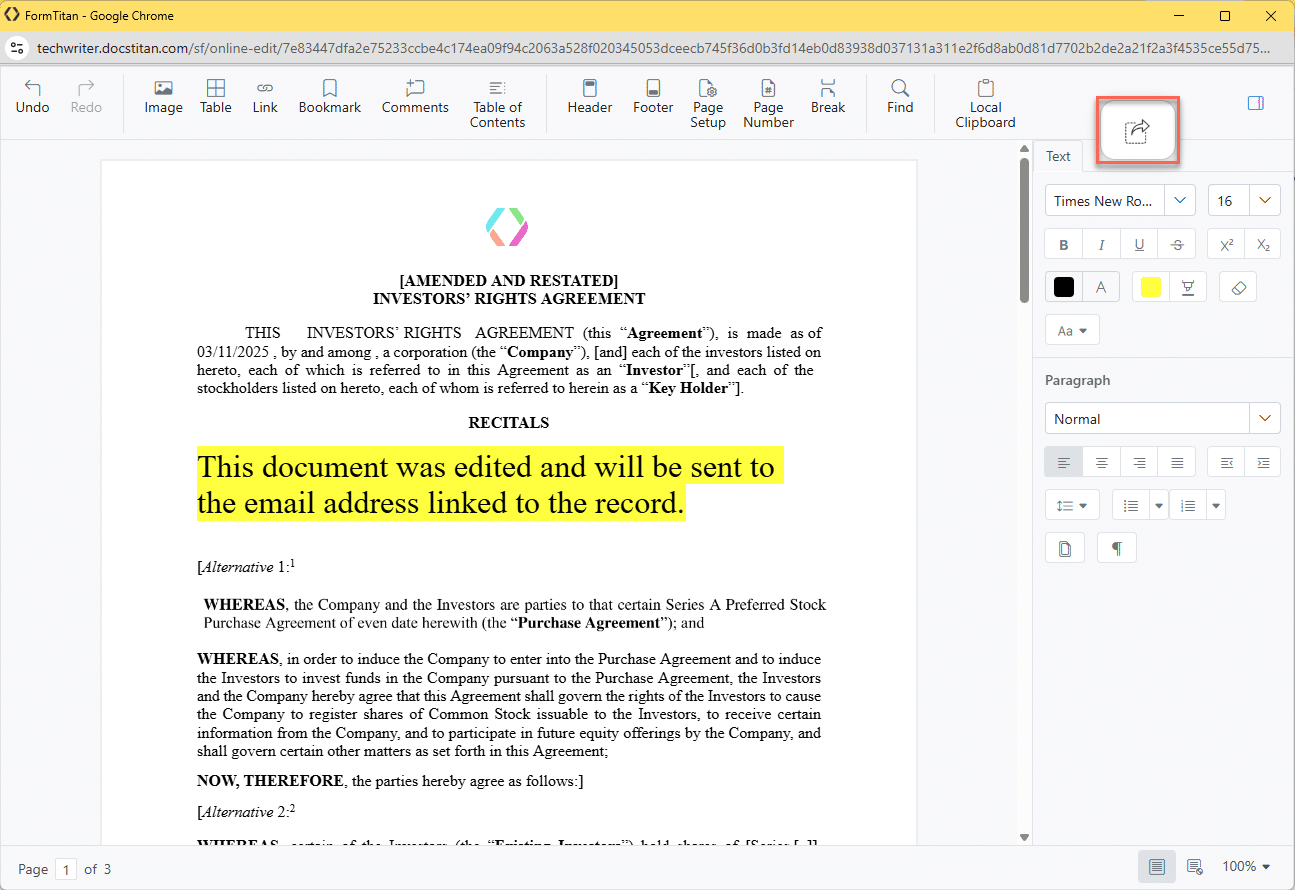Click the page number input field
This screenshot has width=1295, height=890.
(66, 869)
